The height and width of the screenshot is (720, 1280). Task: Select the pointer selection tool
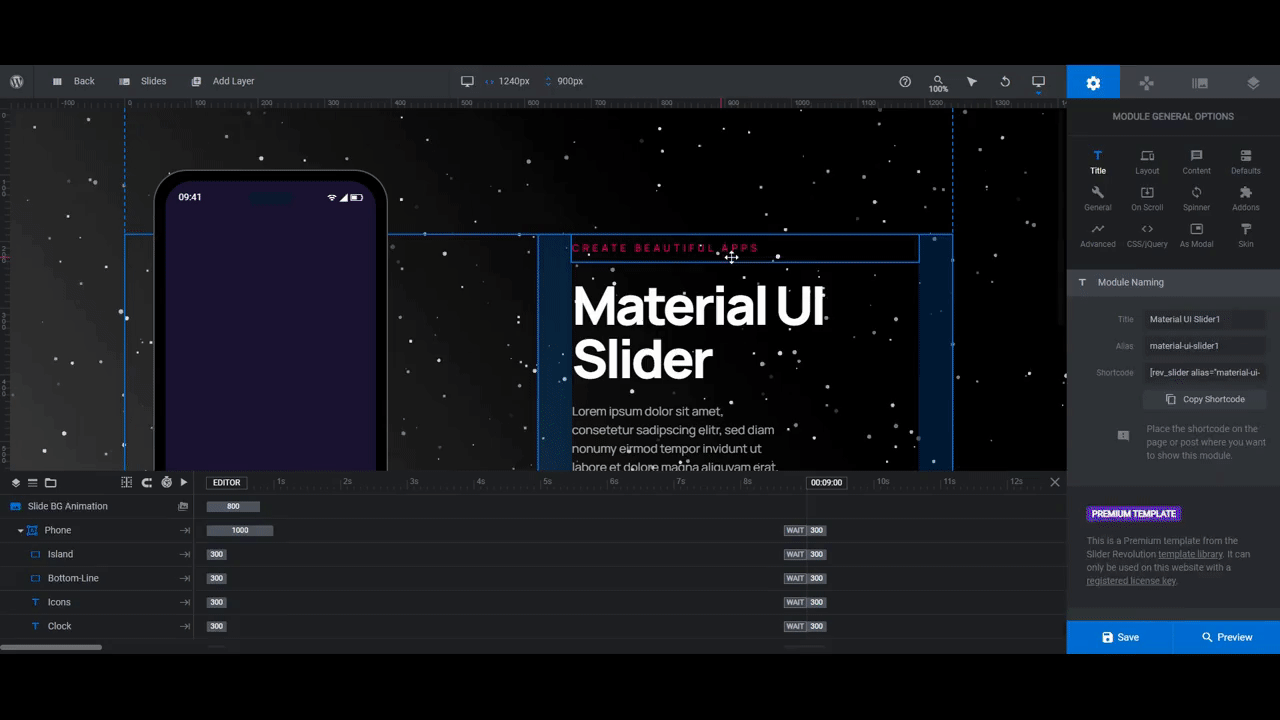coord(972,82)
